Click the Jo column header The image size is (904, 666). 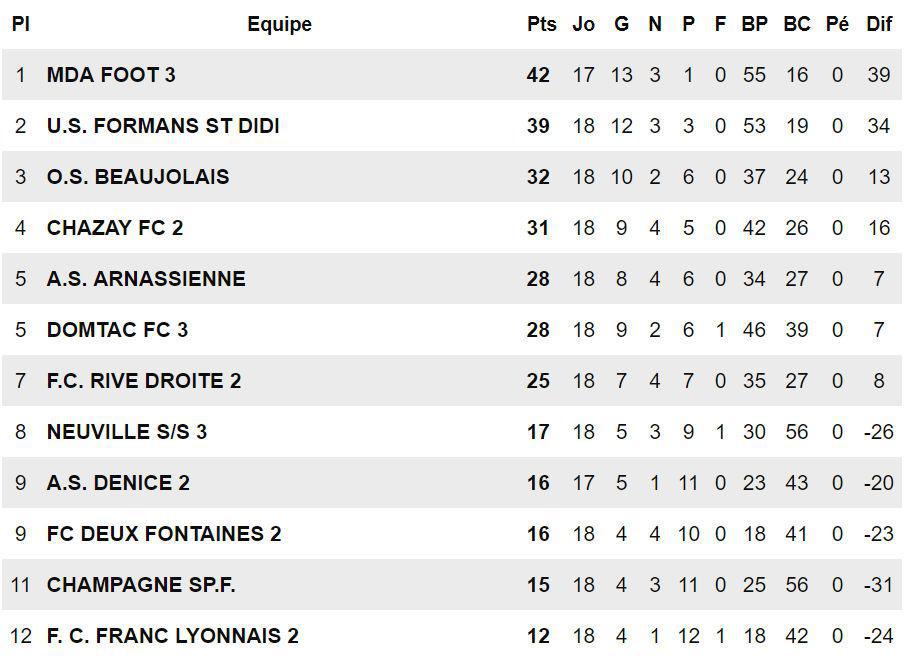pos(583,24)
